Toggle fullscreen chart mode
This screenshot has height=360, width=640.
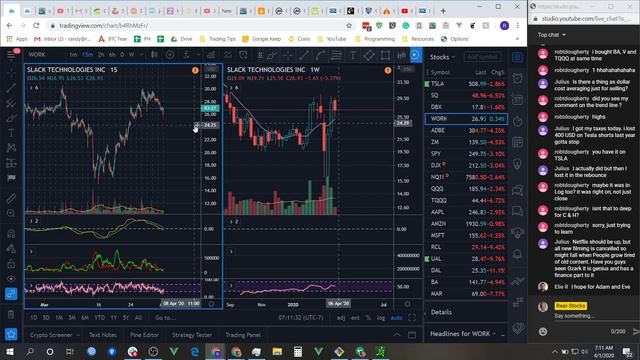412,318
